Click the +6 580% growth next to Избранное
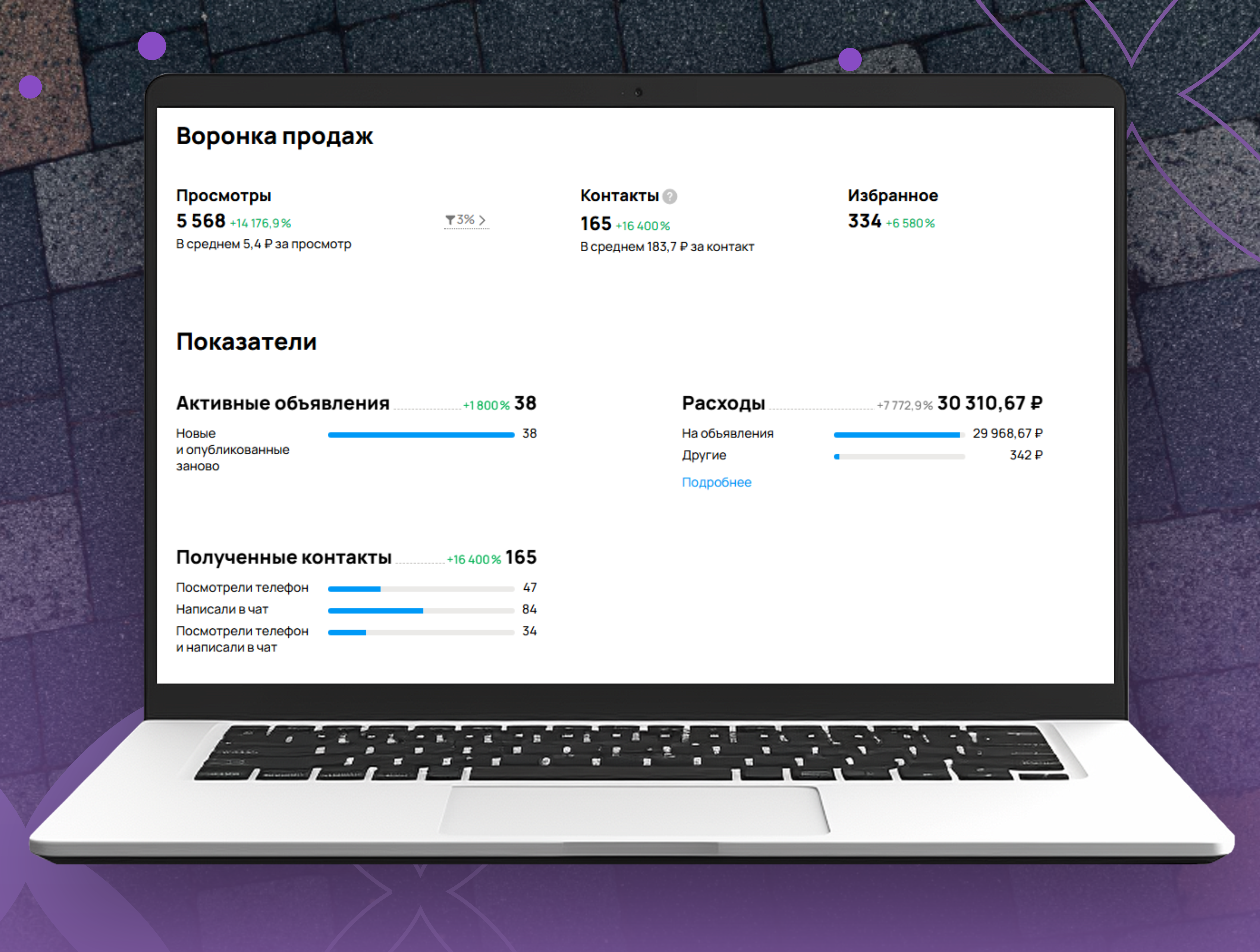The image size is (1260, 952). (910, 223)
